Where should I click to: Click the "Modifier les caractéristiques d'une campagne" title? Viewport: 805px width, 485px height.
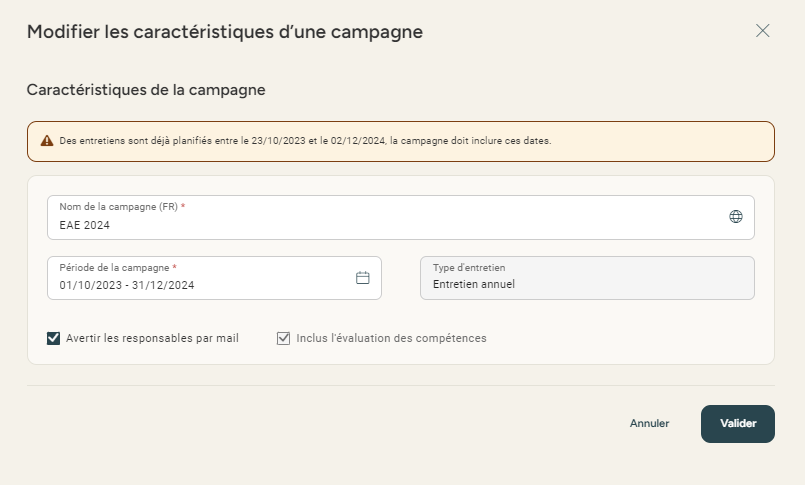[225, 32]
